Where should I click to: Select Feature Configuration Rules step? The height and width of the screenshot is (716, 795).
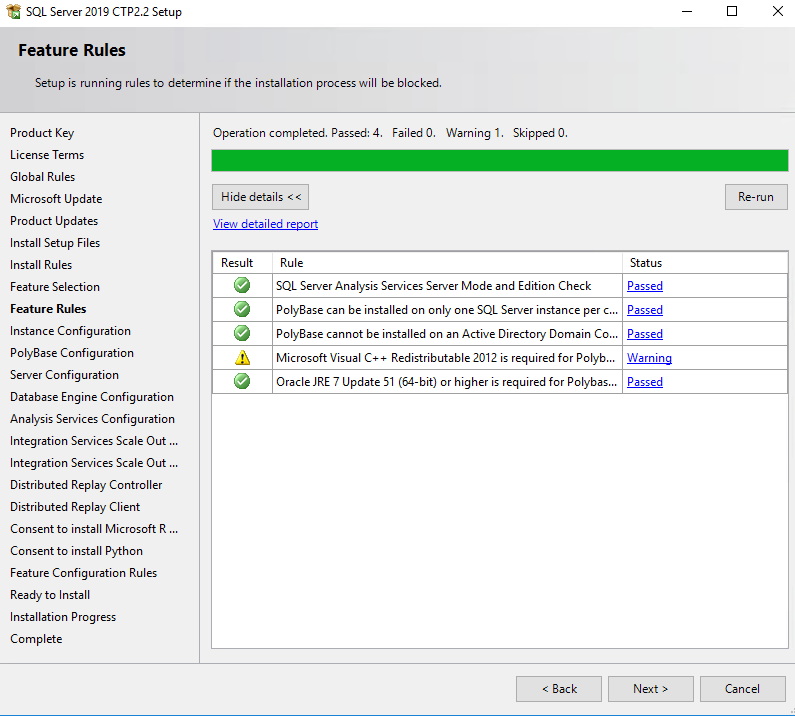[x=84, y=573]
